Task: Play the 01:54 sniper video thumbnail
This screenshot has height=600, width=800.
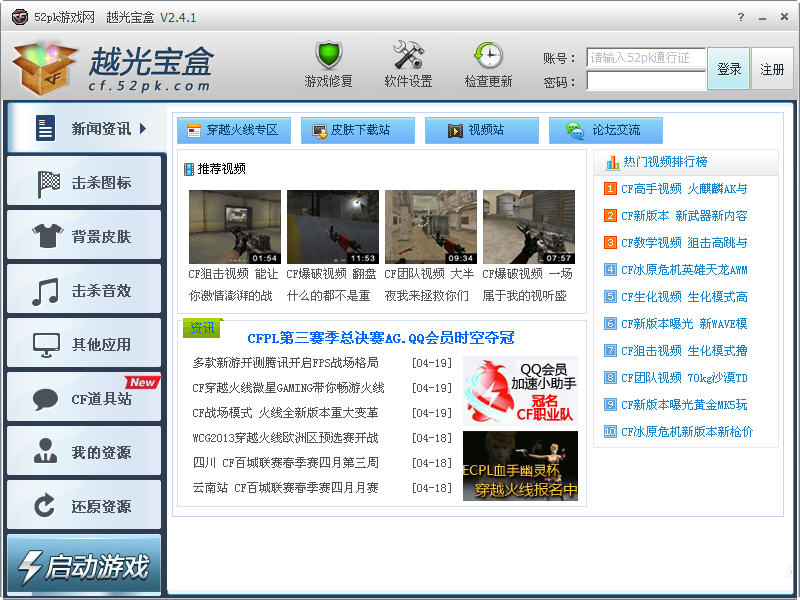Action: click(235, 227)
